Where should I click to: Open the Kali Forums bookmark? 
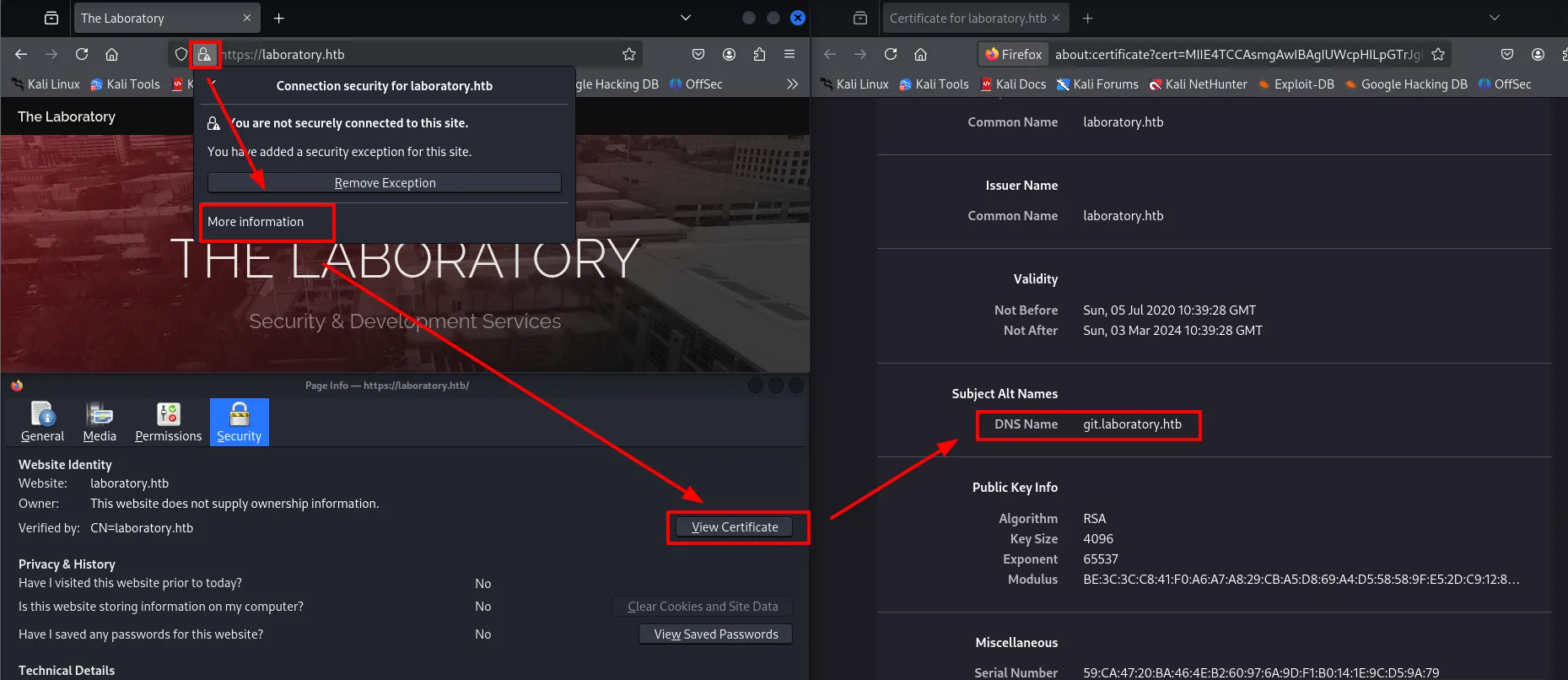click(x=1097, y=84)
